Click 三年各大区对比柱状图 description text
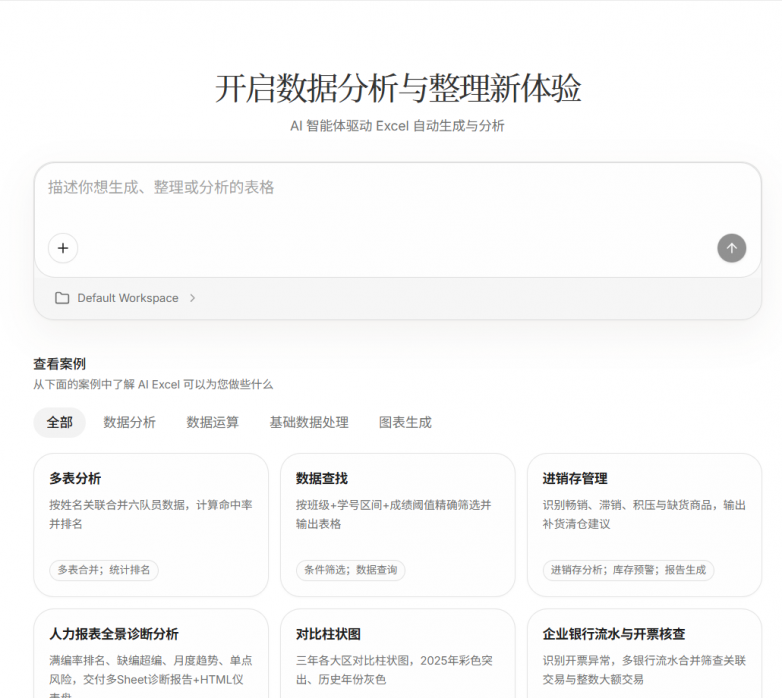 pyautogui.click(x=394, y=670)
